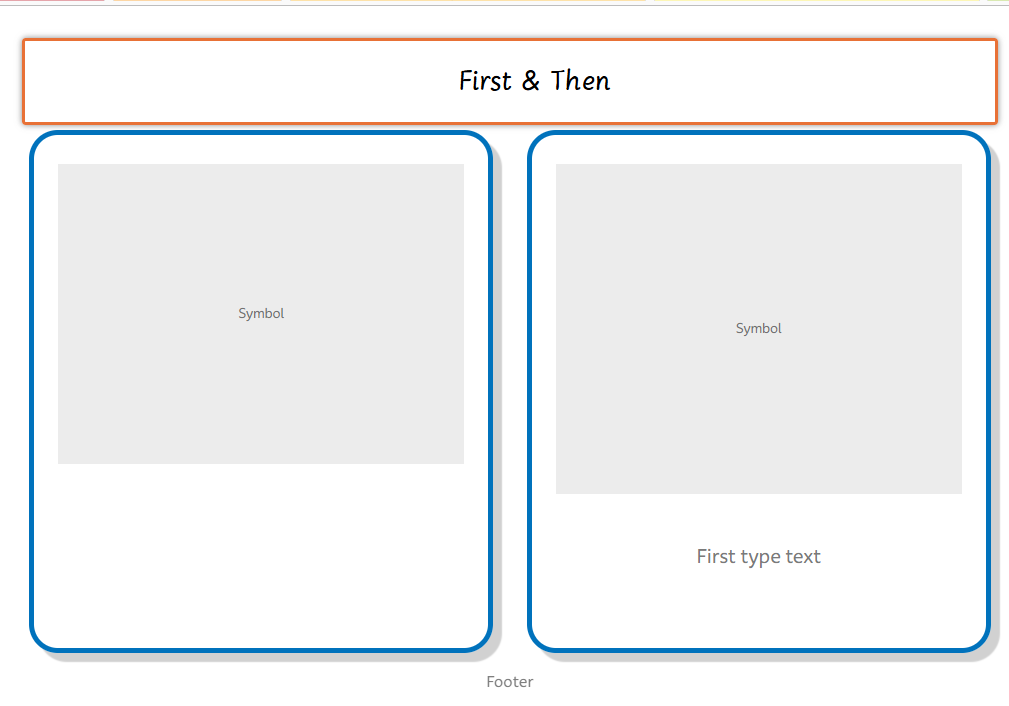Click the "Symbol" label in right card
This screenshot has height=706, width=1009.
(758, 329)
